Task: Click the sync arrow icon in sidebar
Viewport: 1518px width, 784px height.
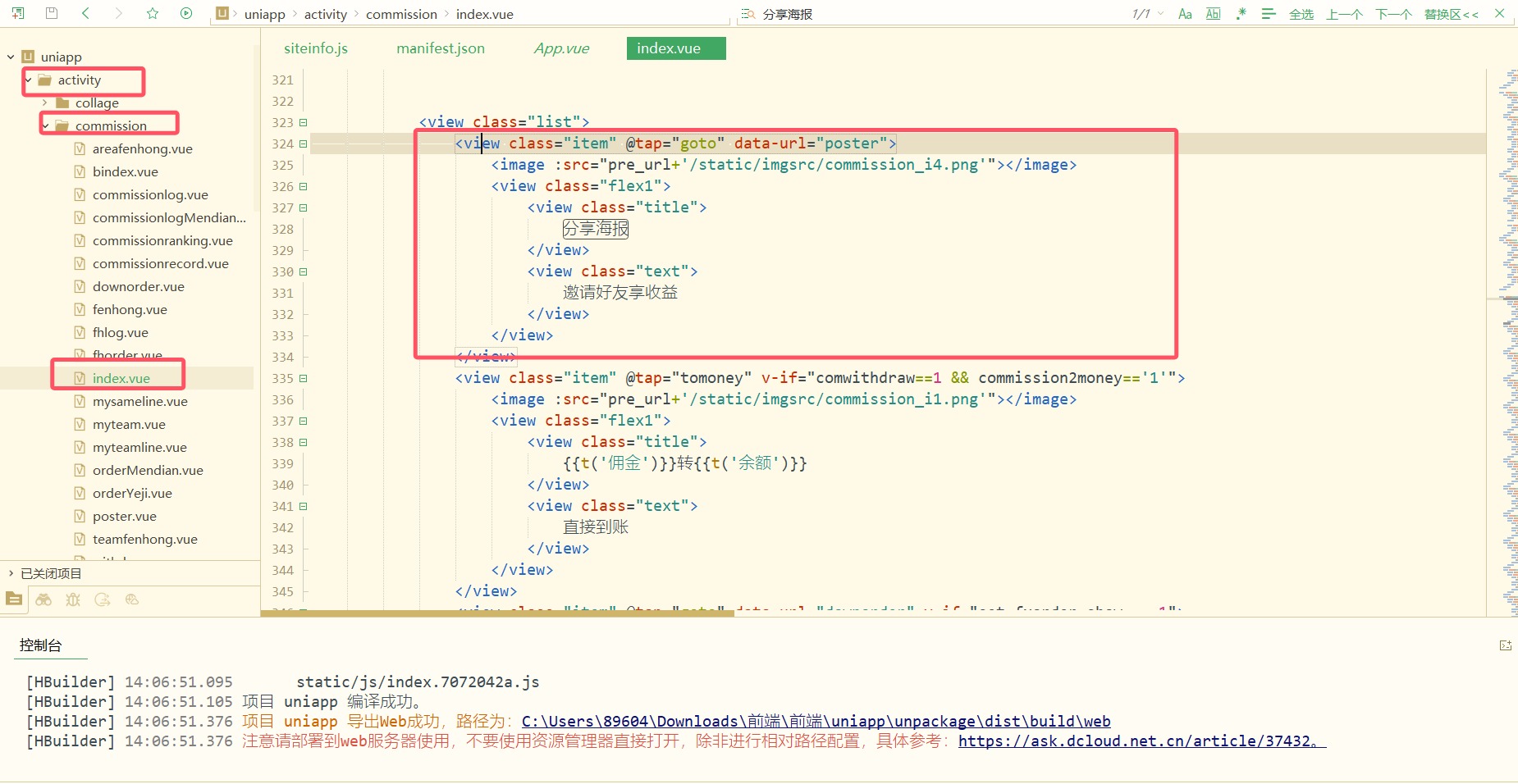Action: [103, 599]
